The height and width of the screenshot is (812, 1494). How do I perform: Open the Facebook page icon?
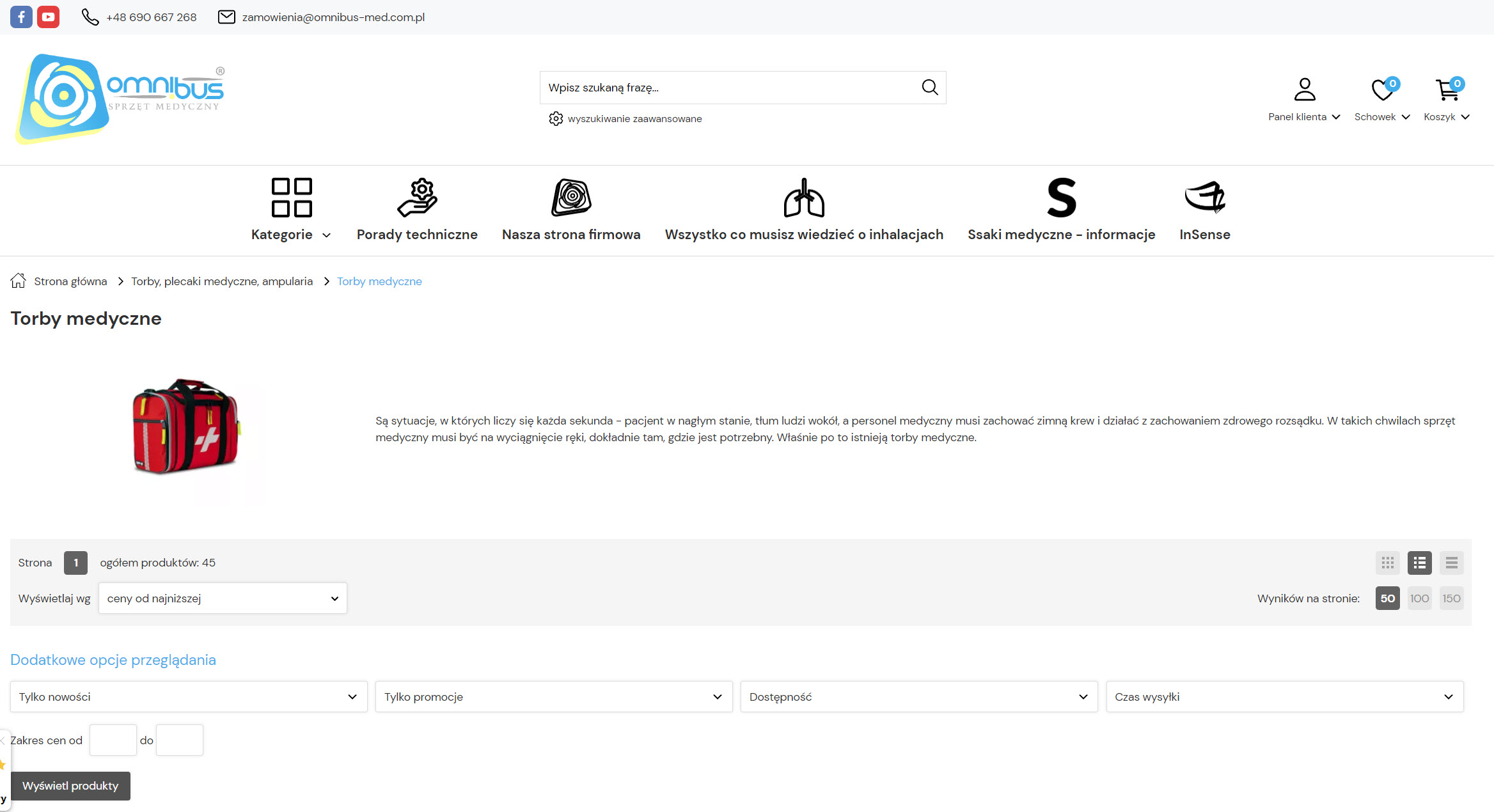21,17
